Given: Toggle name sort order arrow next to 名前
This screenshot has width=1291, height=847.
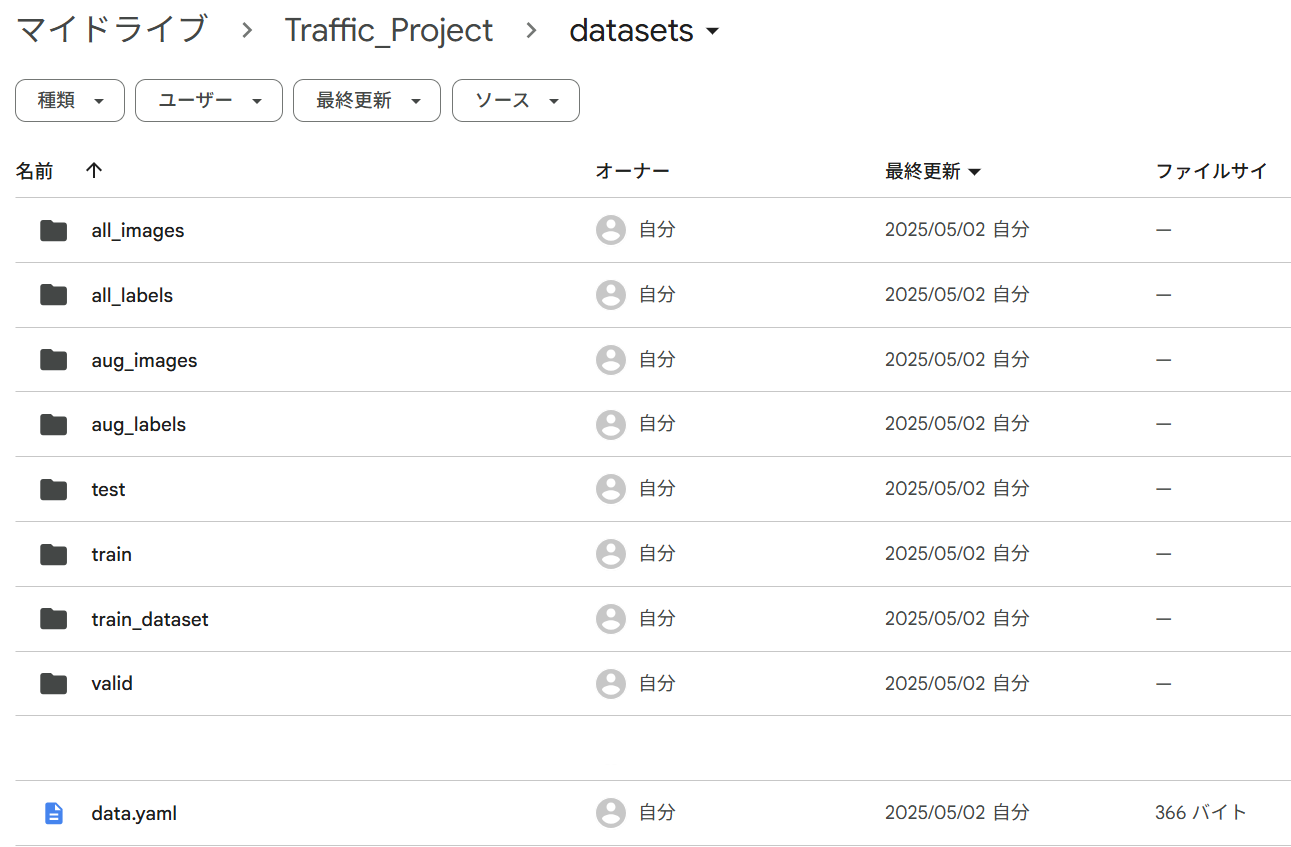Looking at the screenshot, I should tap(94, 171).
